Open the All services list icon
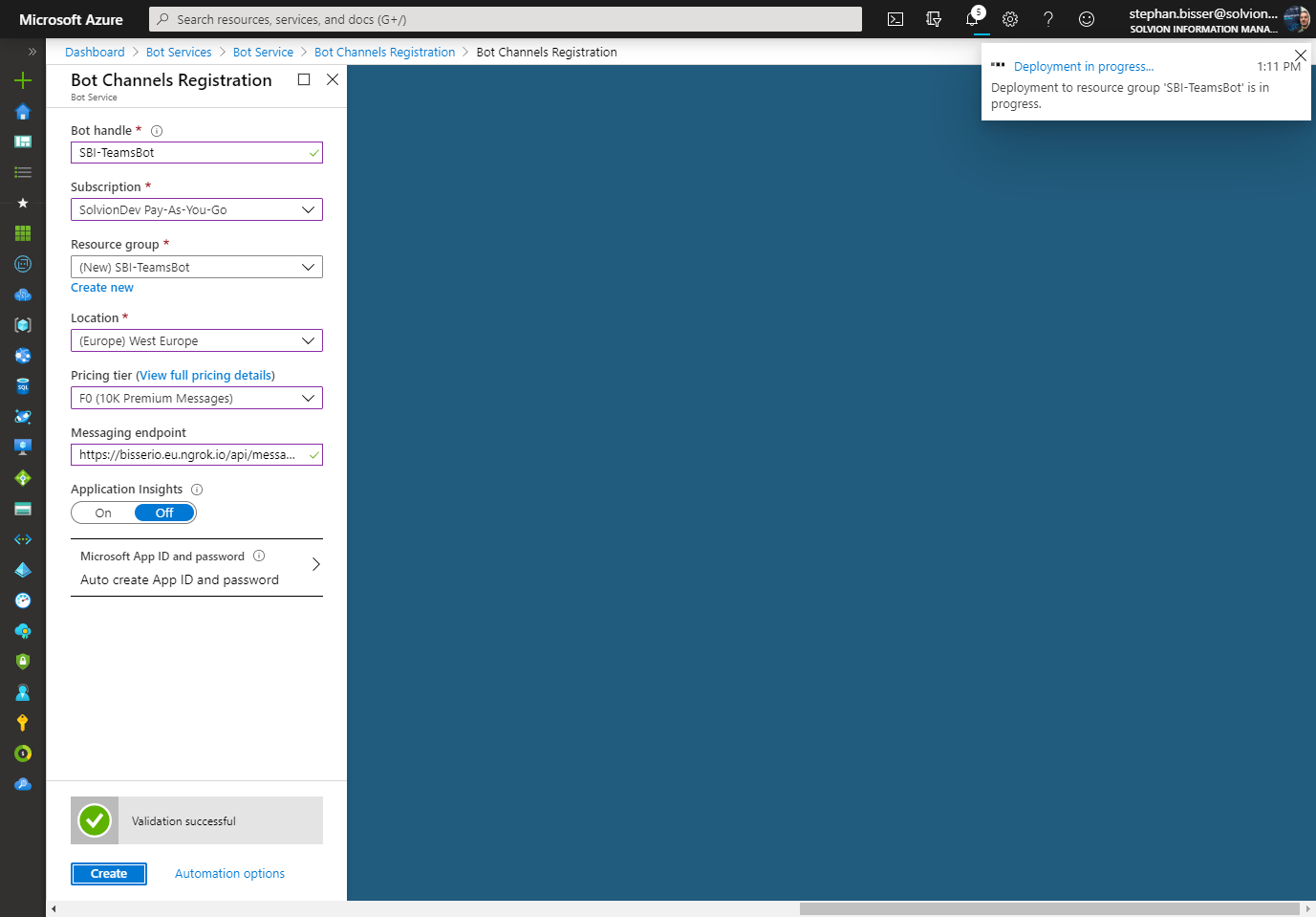The width and height of the screenshot is (1316, 917). pos(23,172)
